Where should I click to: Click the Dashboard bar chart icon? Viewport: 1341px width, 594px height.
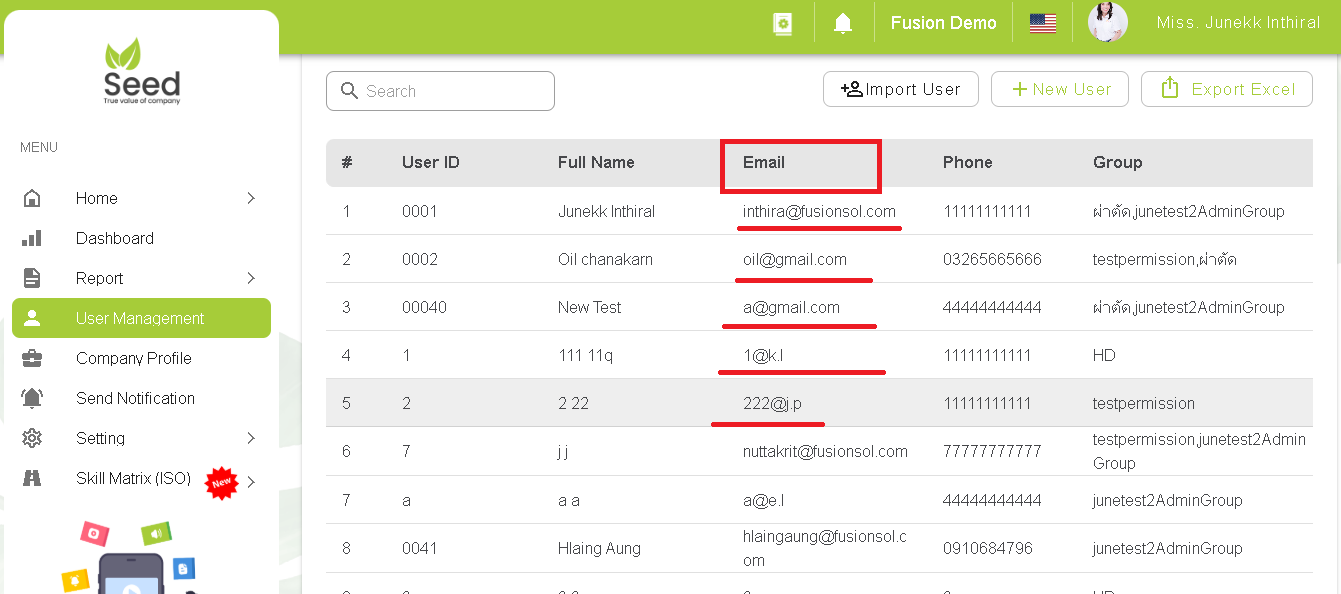(x=32, y=238)
